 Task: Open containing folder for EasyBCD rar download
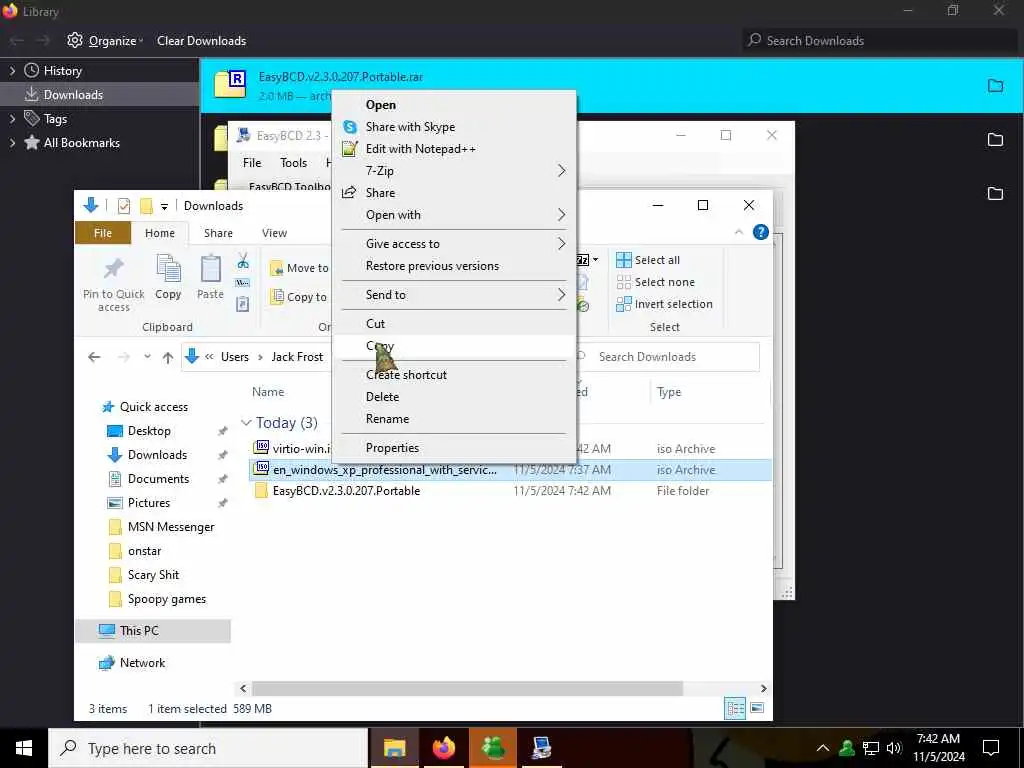tap(995, 86)
